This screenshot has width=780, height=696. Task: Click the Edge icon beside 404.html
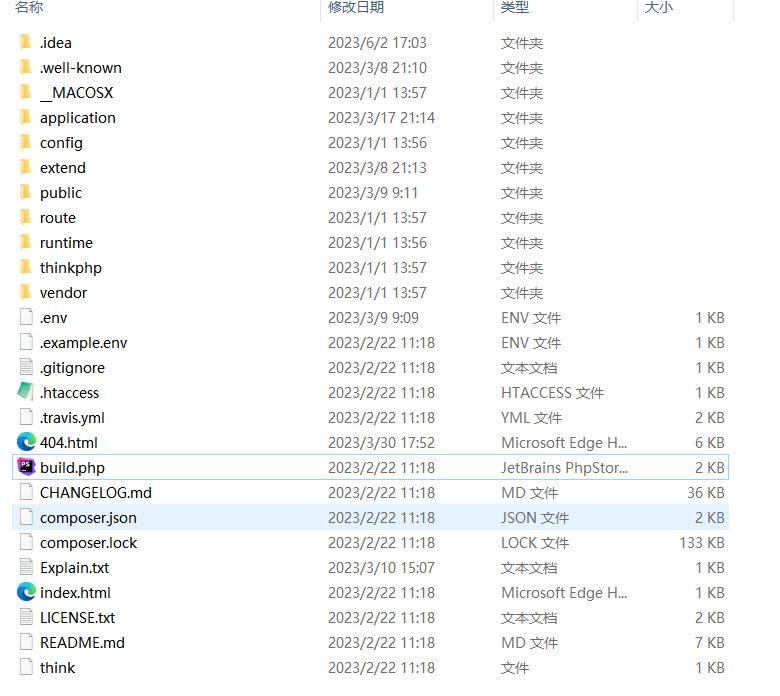[x=26, y=442]
